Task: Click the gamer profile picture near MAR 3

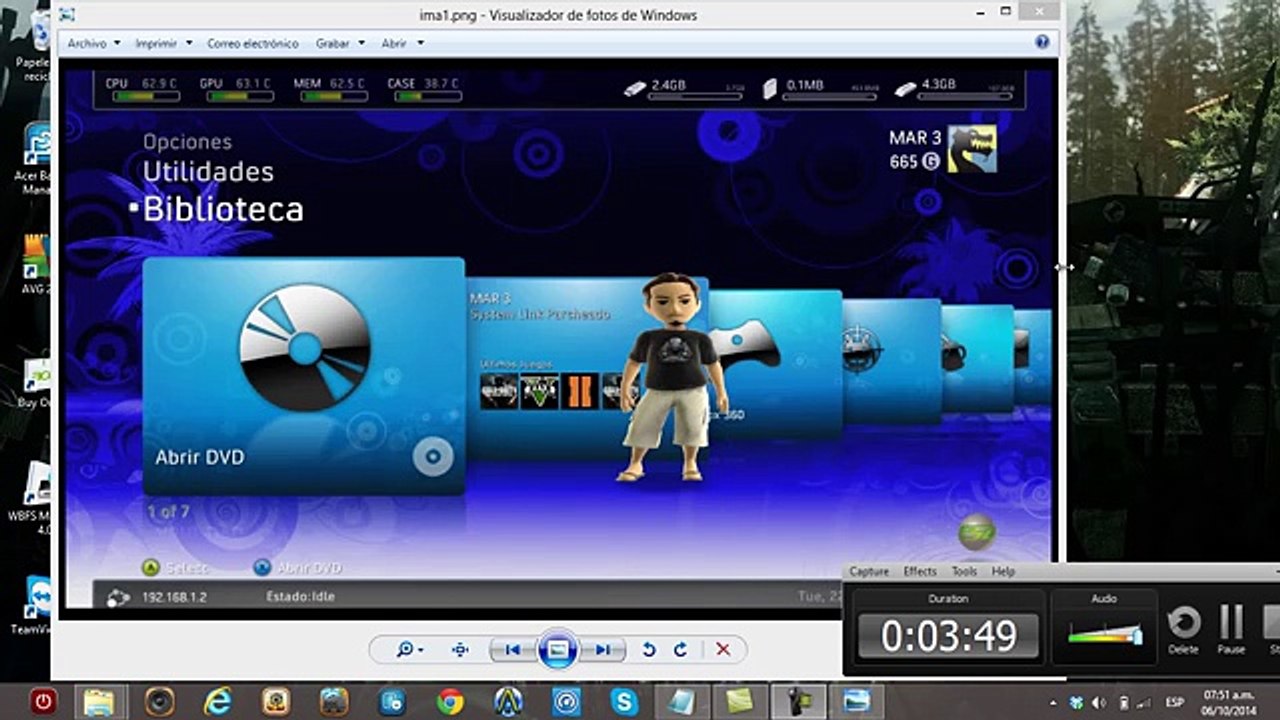Action: (x=972, y=149)
